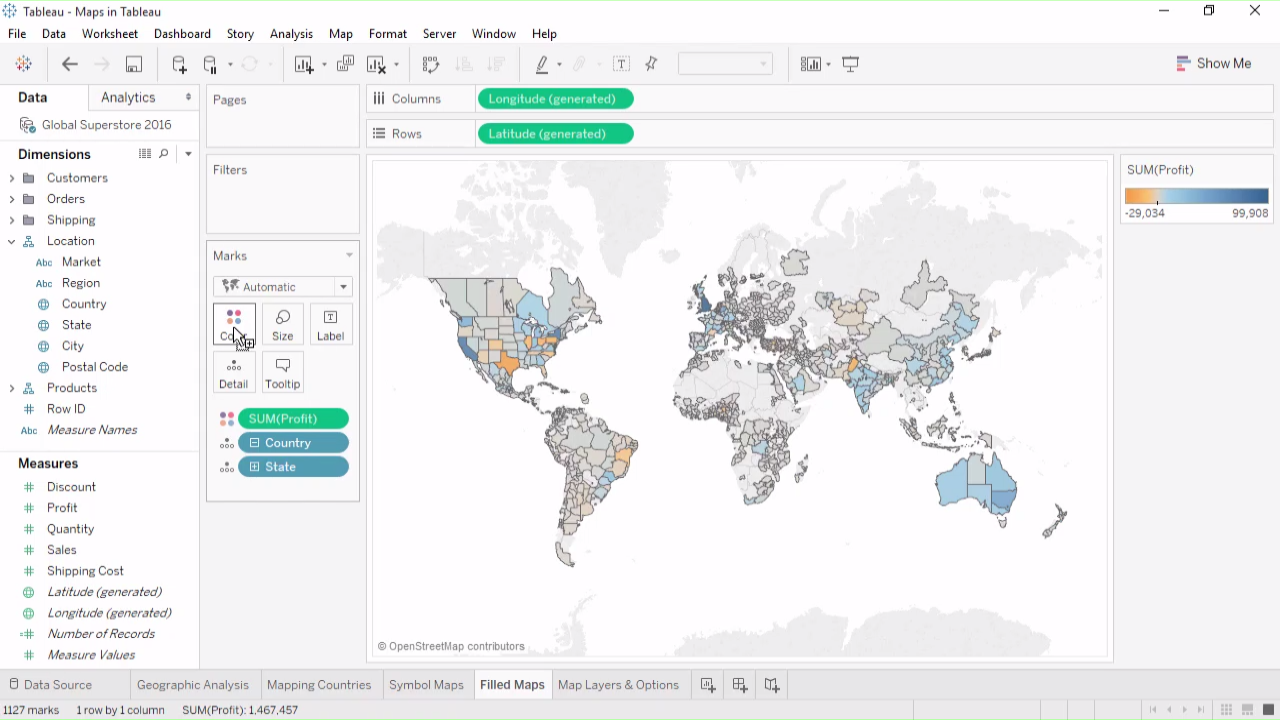Click the New Worksheet tab icon
Viewport: 1280px width, 720px height.
pos(708,685)
